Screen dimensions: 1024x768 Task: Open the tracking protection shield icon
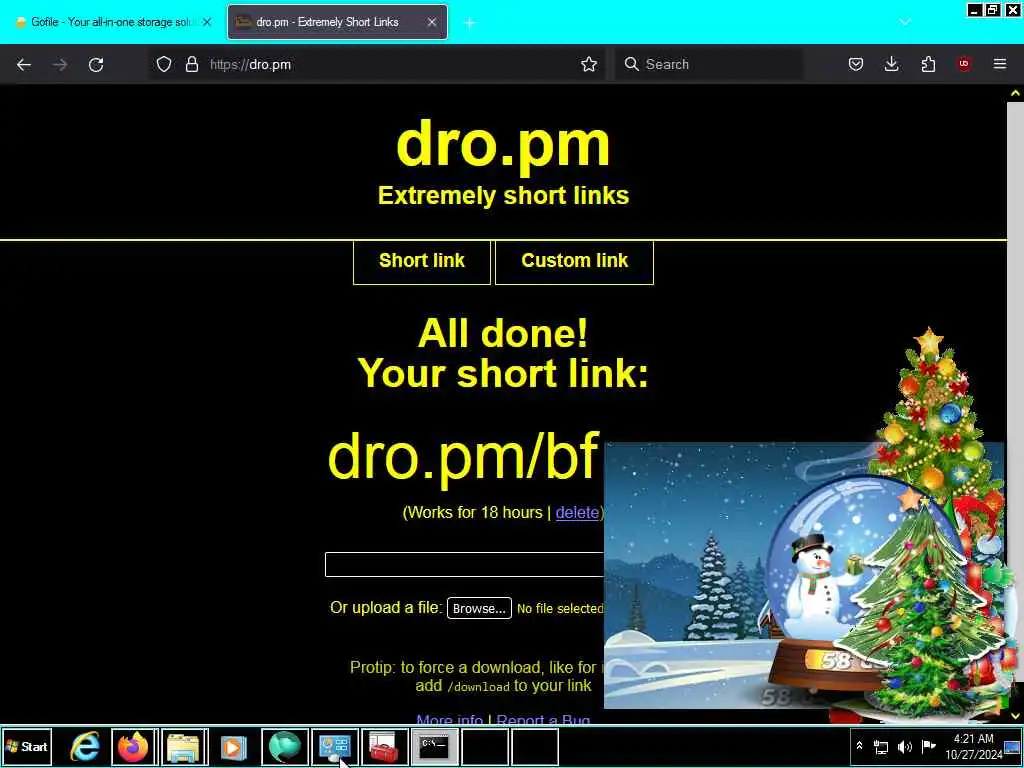(164, 64)
